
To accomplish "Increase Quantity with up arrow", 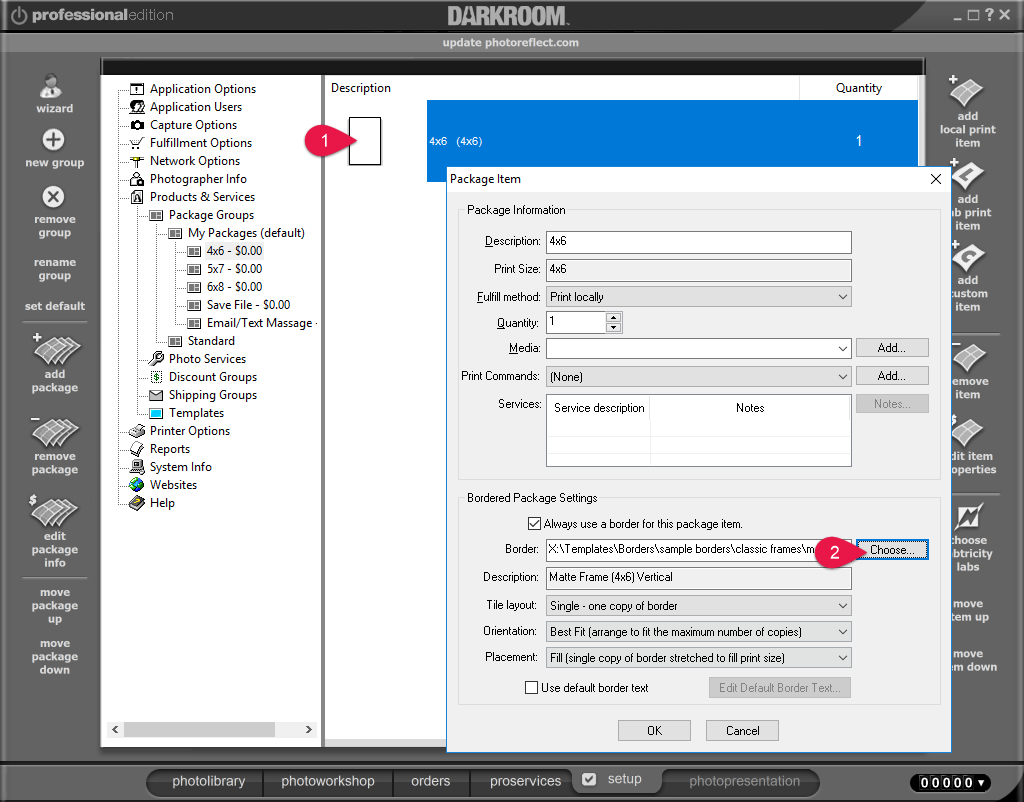I will coord(613,317).
